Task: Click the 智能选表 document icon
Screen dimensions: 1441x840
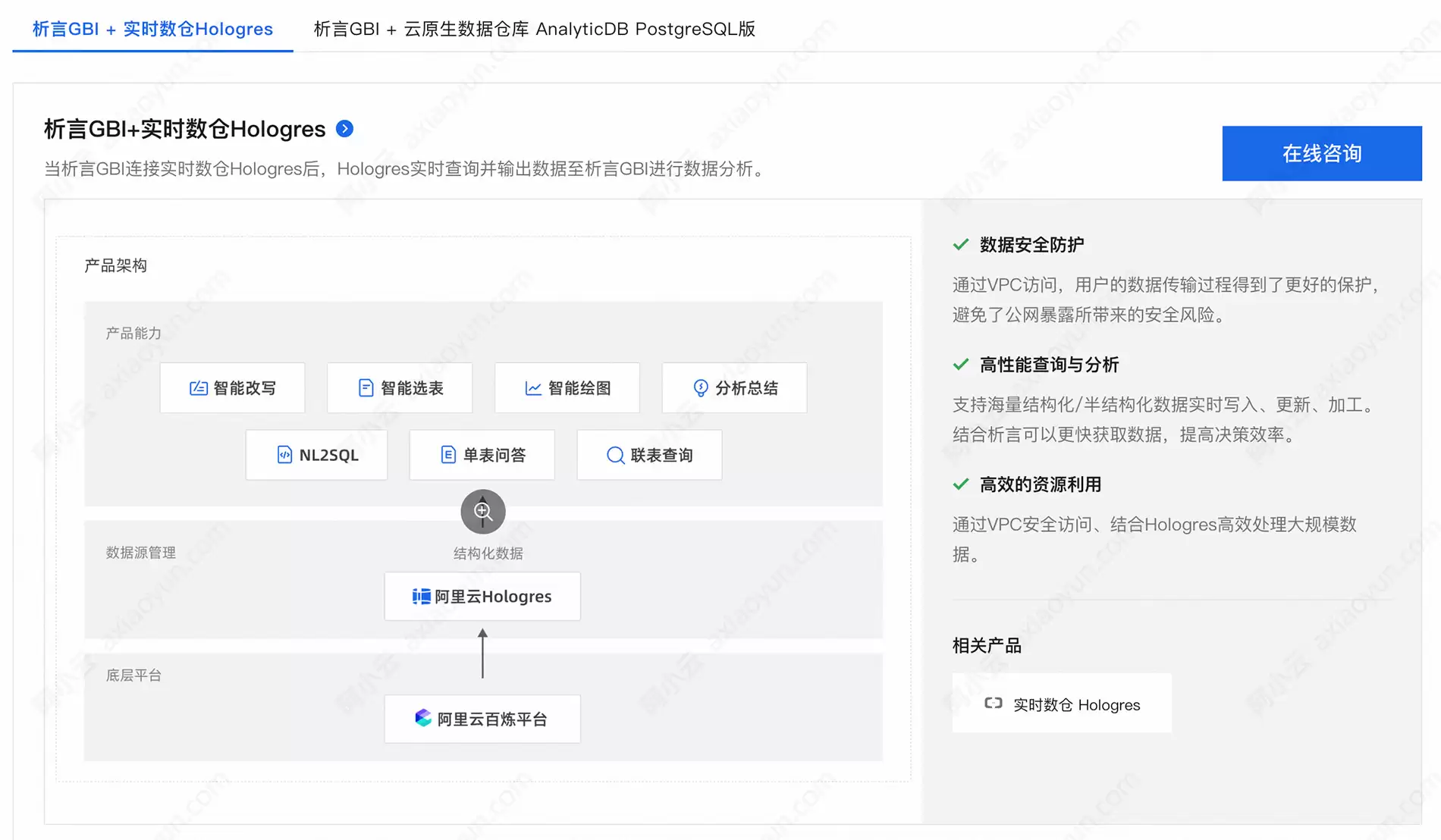Action: click(366, 388)
